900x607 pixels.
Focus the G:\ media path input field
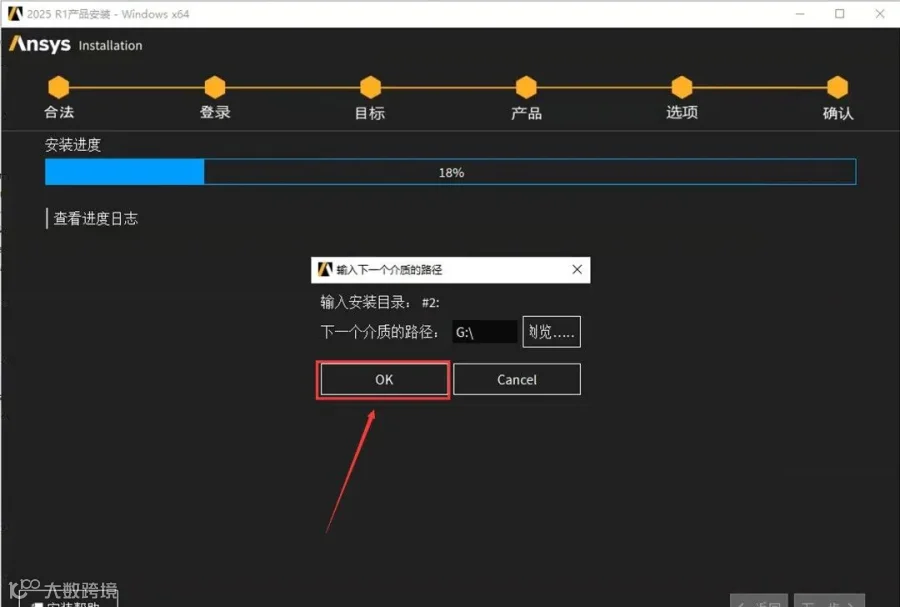(x=484, y=332)
